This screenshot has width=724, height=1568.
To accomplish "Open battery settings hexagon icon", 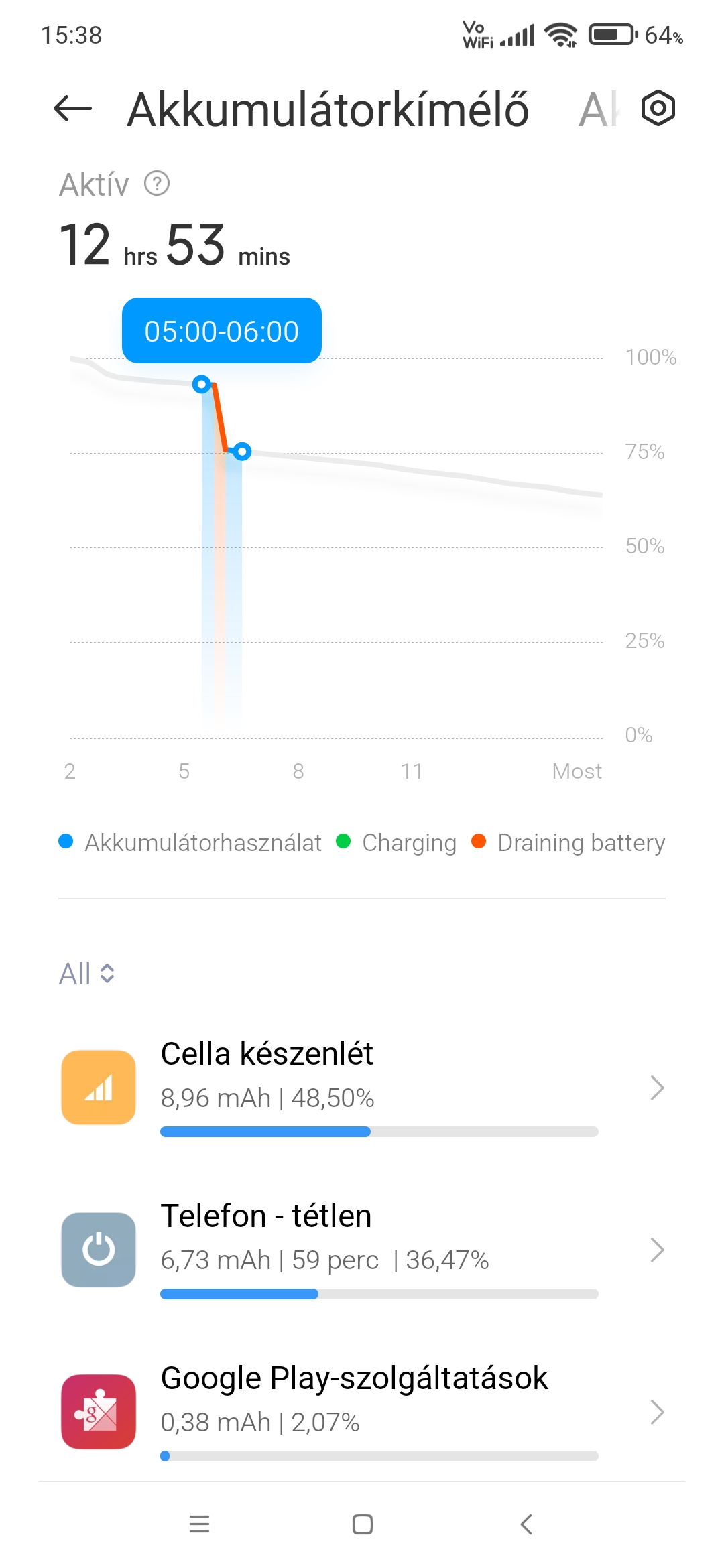I will click(658, 109).
